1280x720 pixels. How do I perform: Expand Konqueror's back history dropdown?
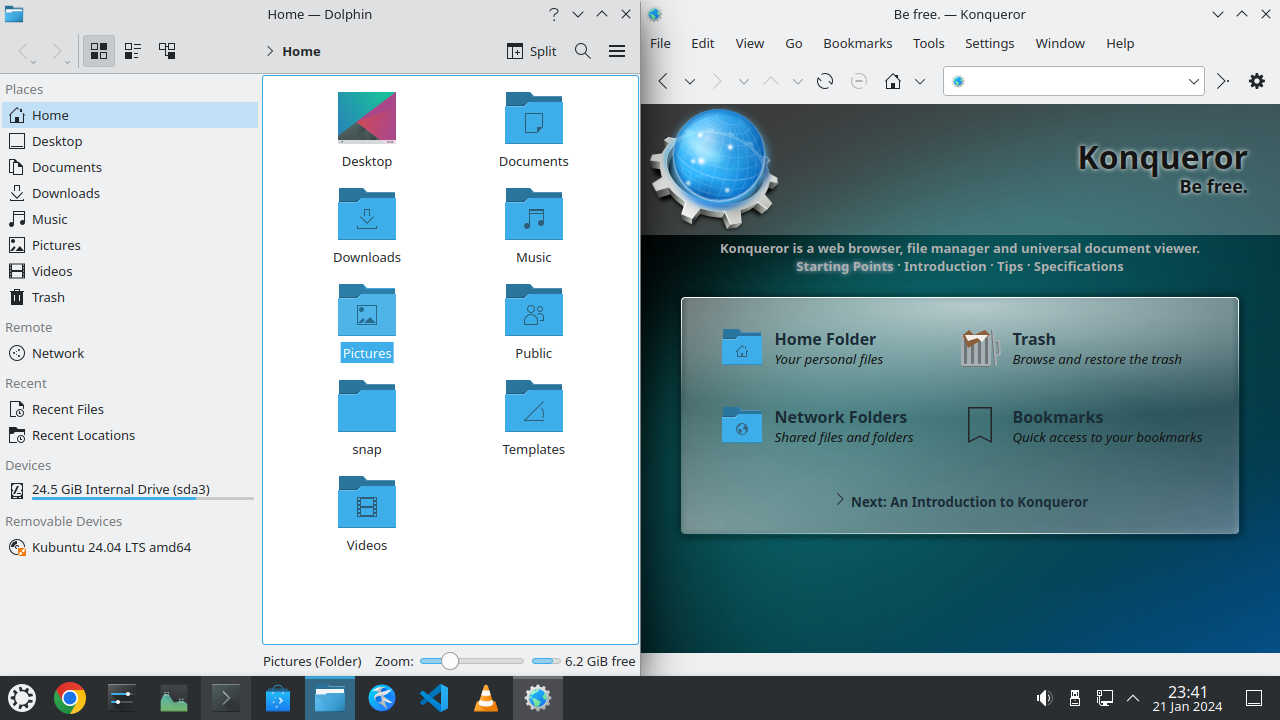pyautogui.click(x=689, y=81)
